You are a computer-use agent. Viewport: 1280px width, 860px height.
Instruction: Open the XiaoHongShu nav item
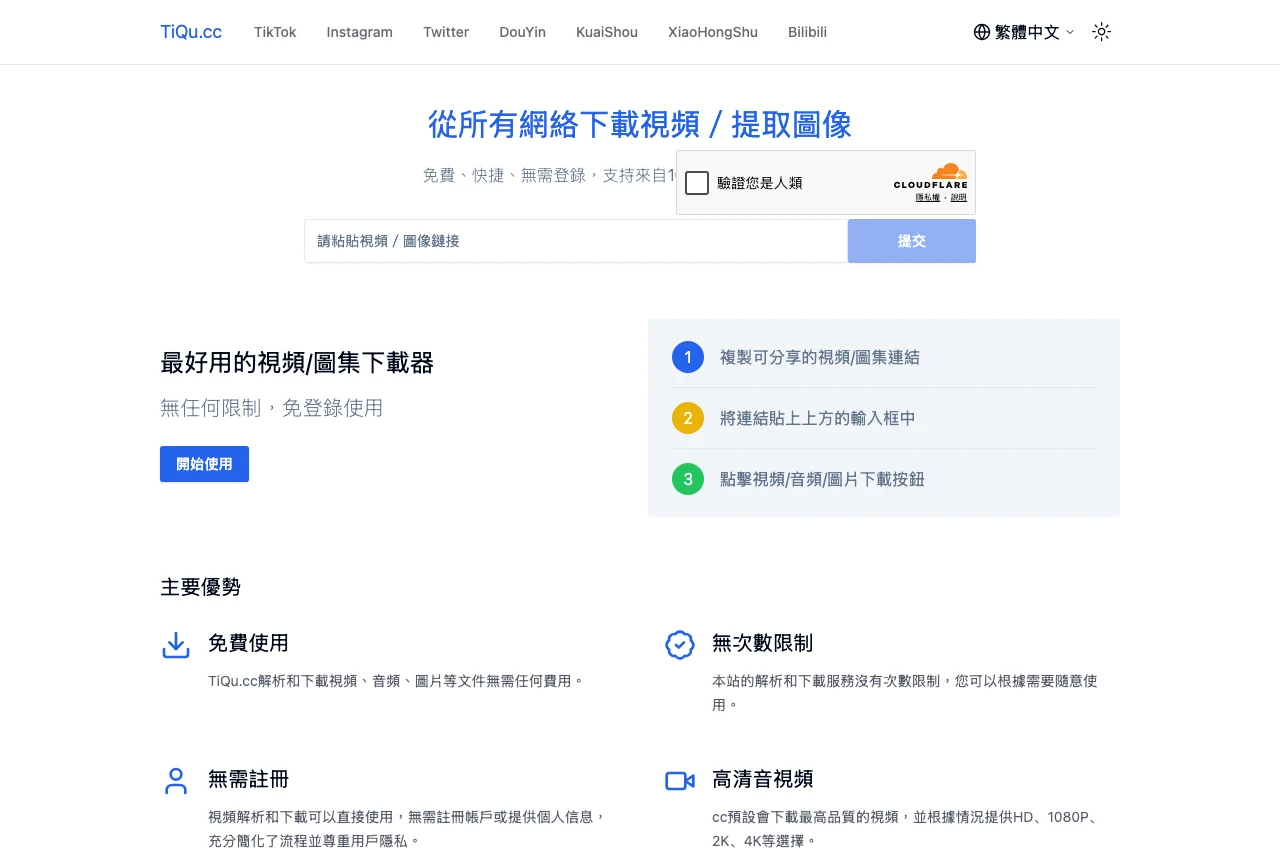click(713, 32)
